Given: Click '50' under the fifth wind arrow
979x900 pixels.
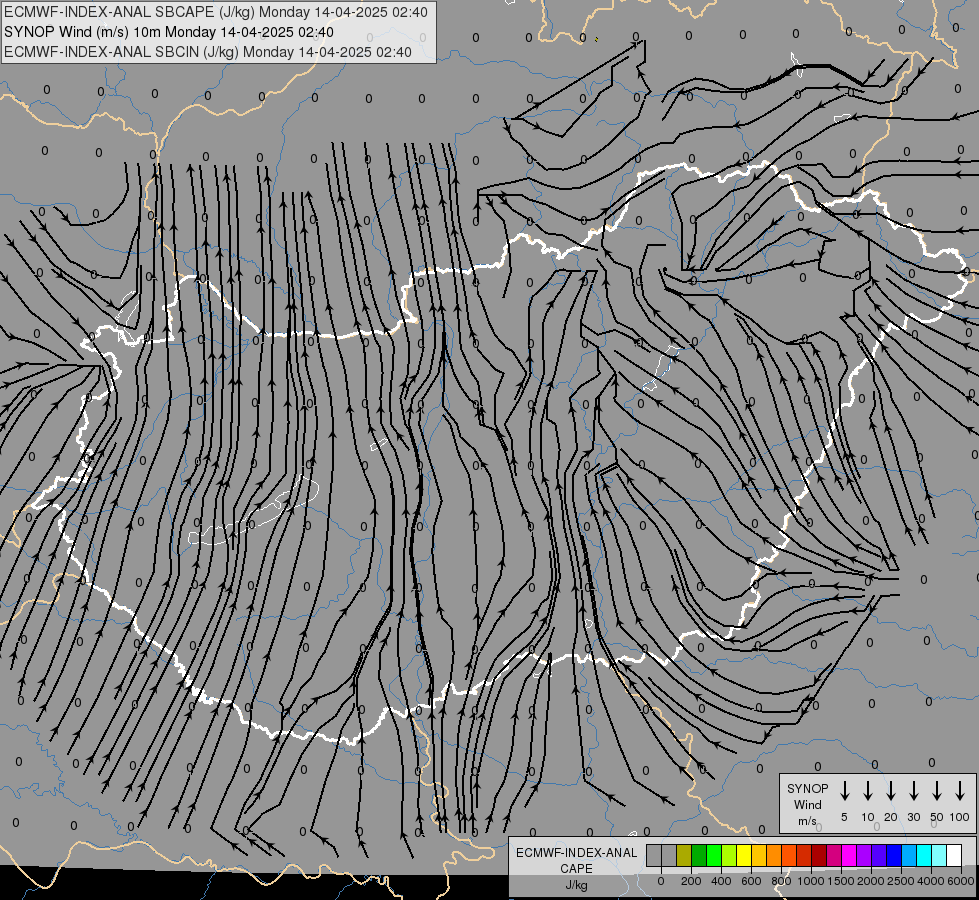Looking at the screenshot, I should (937, 817).
